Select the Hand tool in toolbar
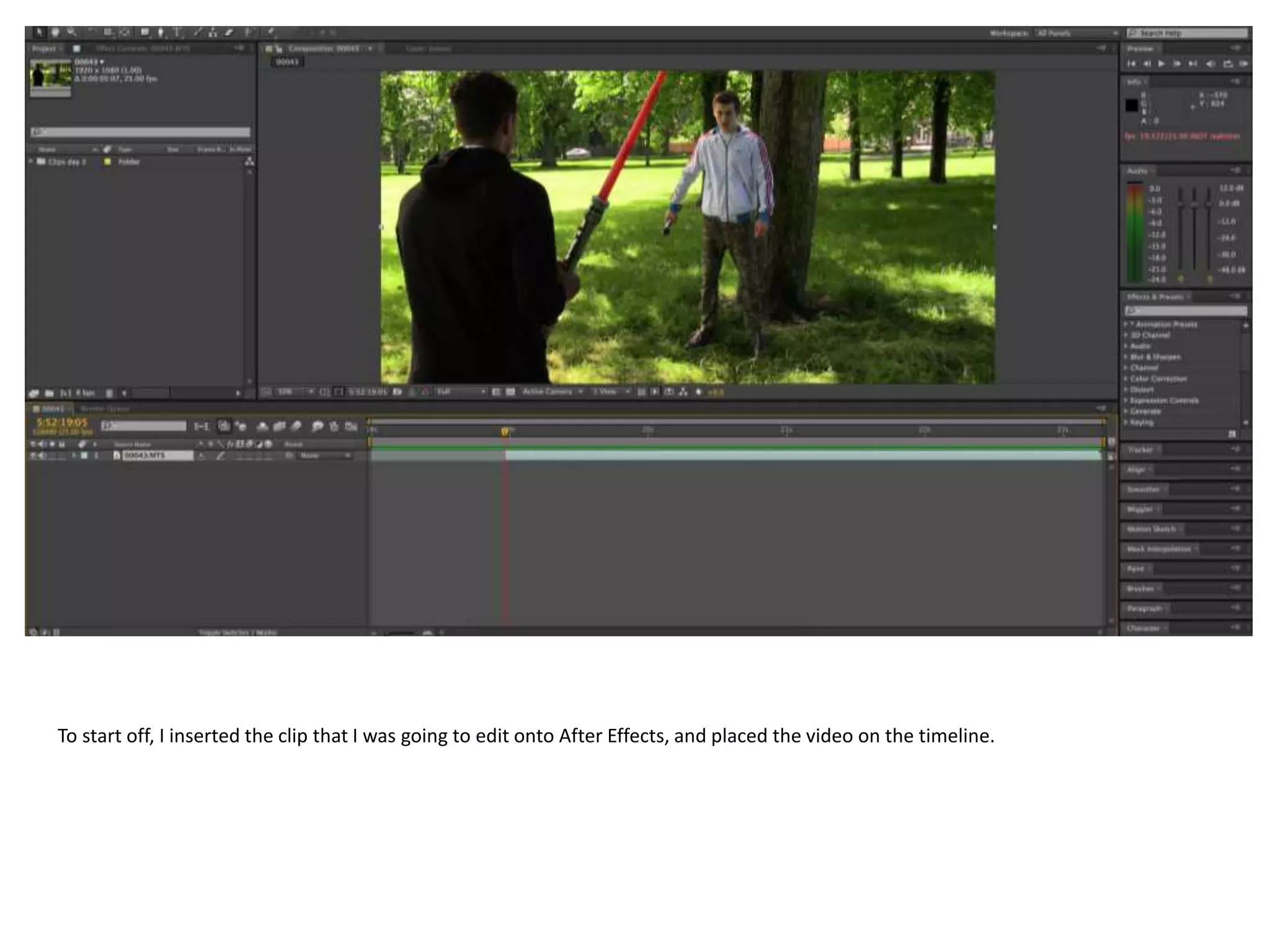This screenshot has height=952, width=1270. (x=55, y=32)
